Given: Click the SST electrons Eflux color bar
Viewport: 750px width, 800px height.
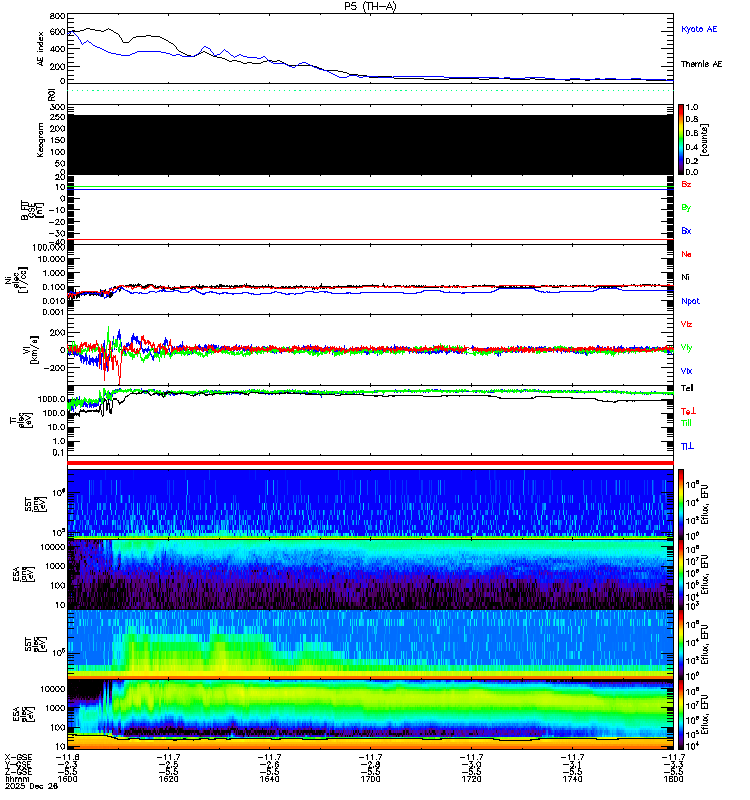Looking at the screenshot, I should pyautogui.click(x=681, y=644).
